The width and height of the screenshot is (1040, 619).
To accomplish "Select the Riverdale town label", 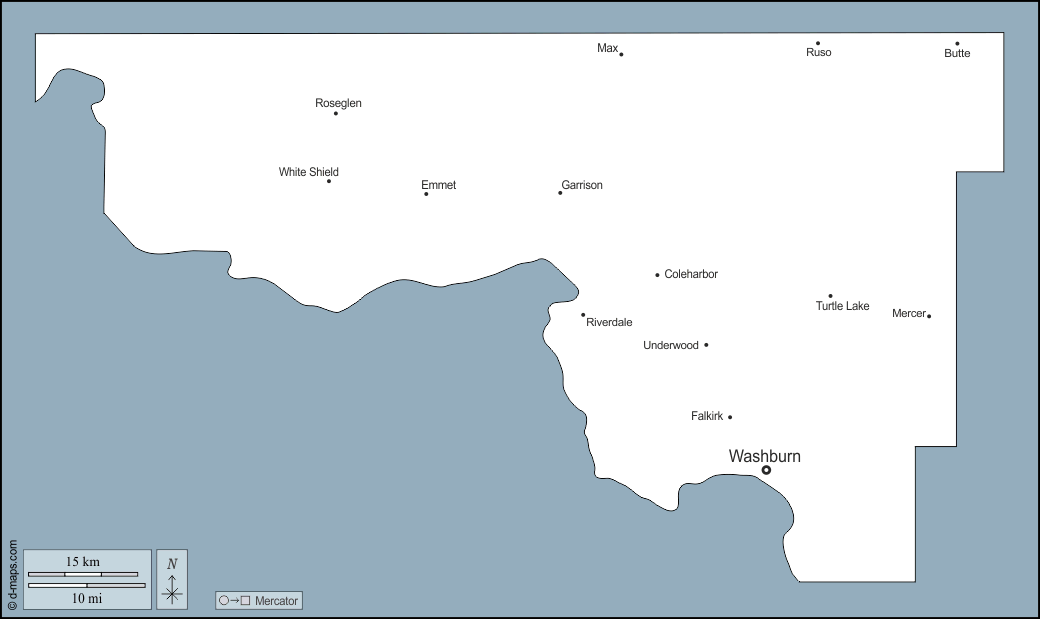I will (x=609, y=322).
